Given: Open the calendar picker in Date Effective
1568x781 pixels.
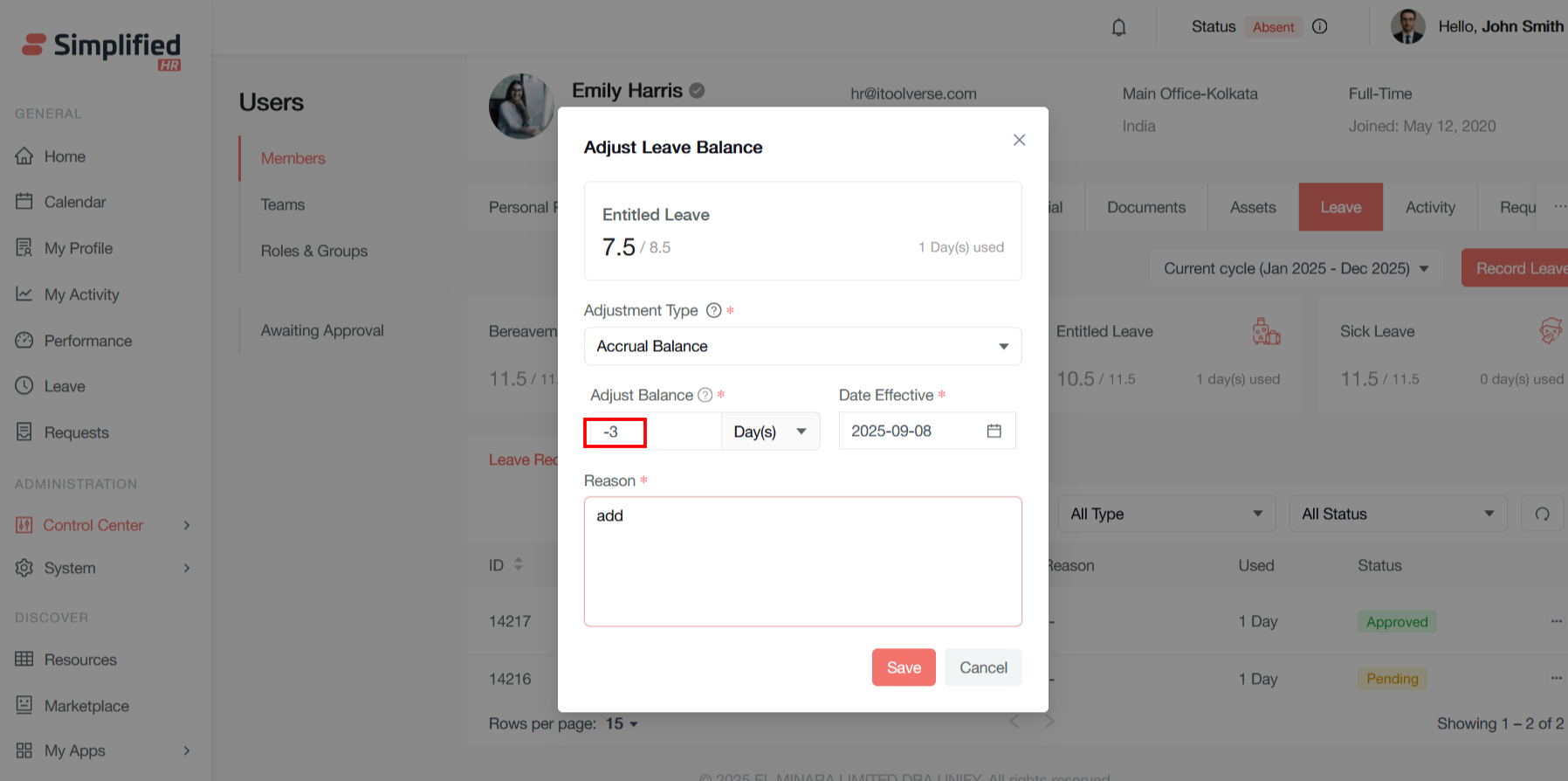Looking at the screenshot, I should [994, 431].
